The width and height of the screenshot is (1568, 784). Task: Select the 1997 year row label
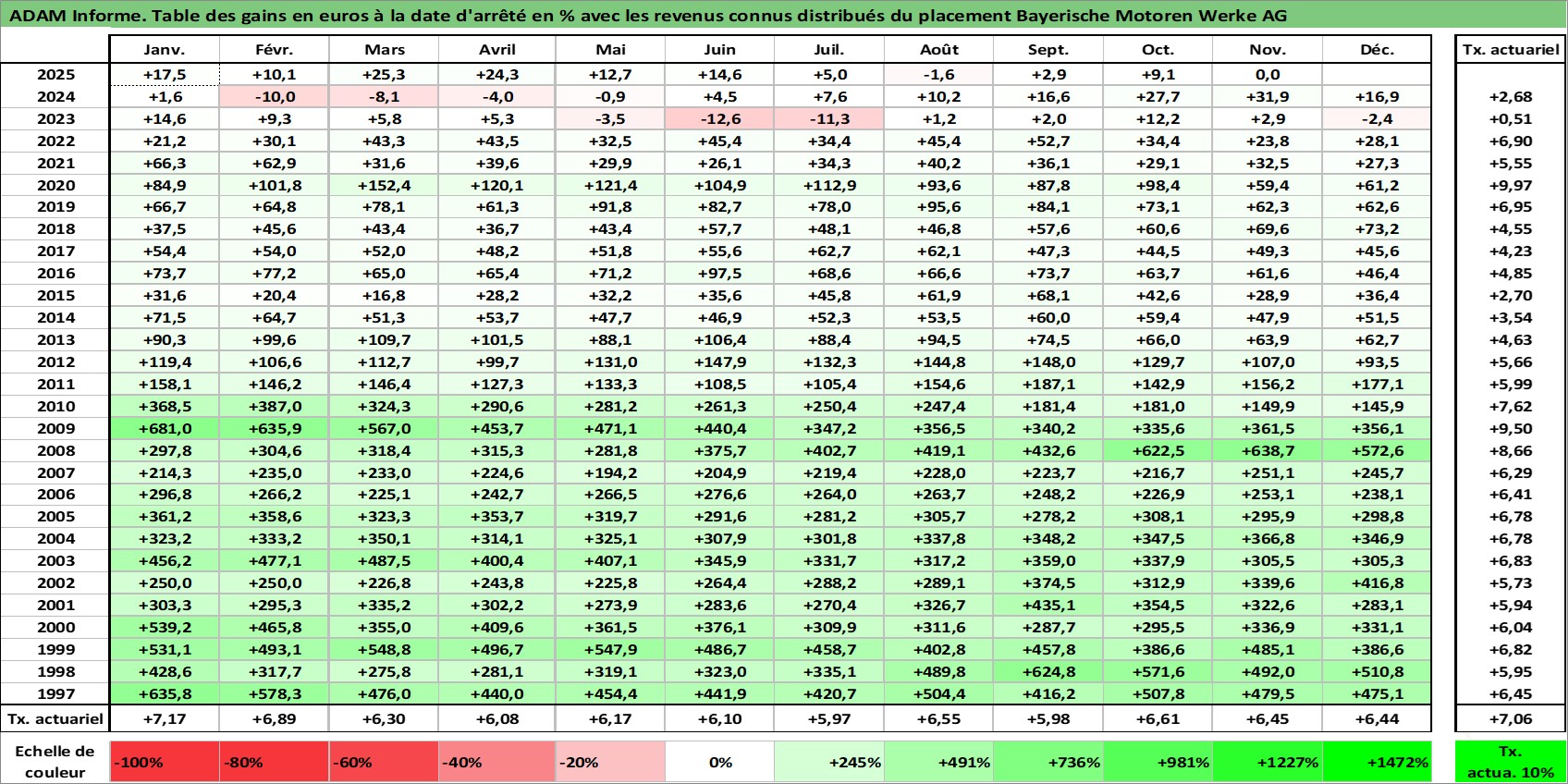coord(55,693)
